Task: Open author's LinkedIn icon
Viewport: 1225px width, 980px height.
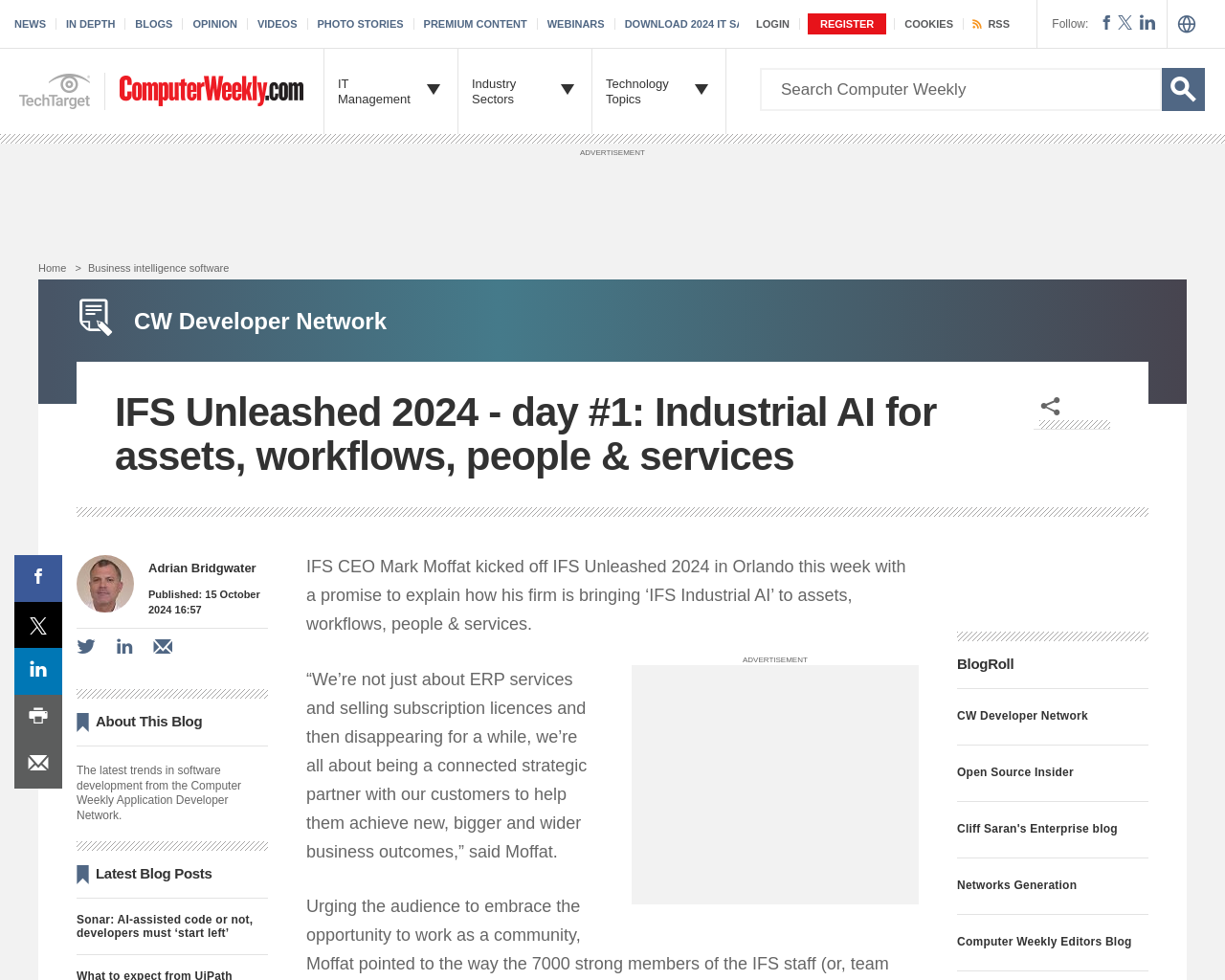Action: pos(124,647)
